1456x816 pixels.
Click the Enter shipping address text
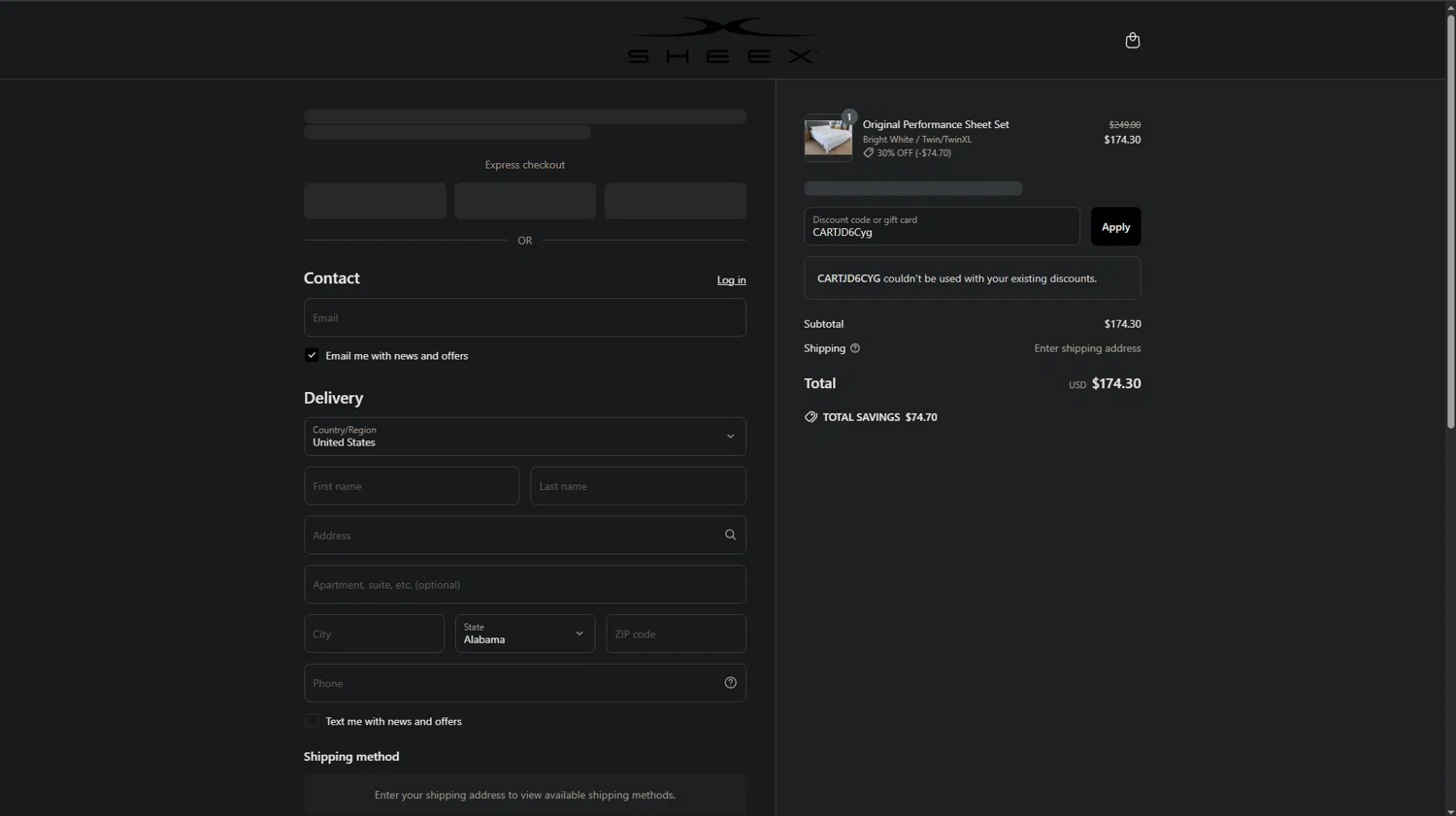pos(1087,348)
